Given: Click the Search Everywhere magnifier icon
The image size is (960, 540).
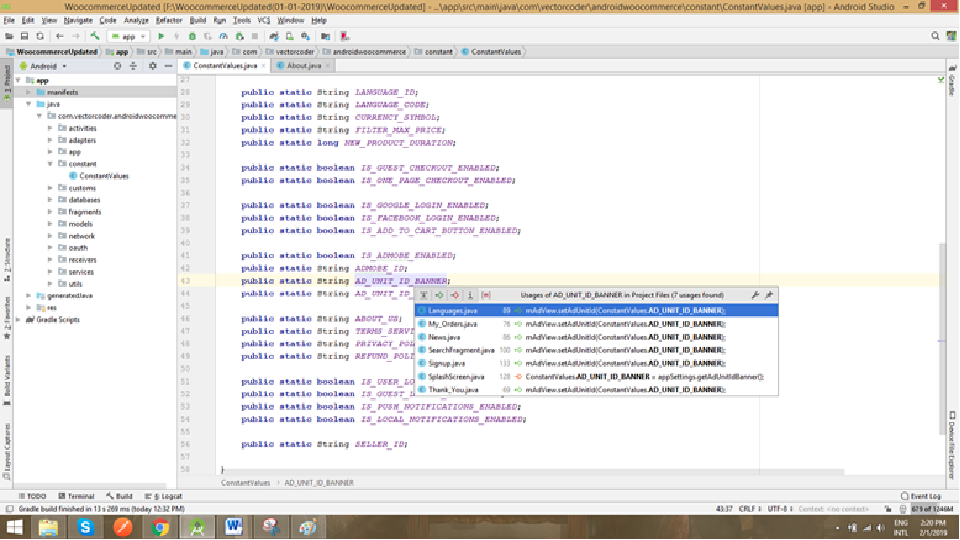Looking at the screenshot, I should [935, 36].
